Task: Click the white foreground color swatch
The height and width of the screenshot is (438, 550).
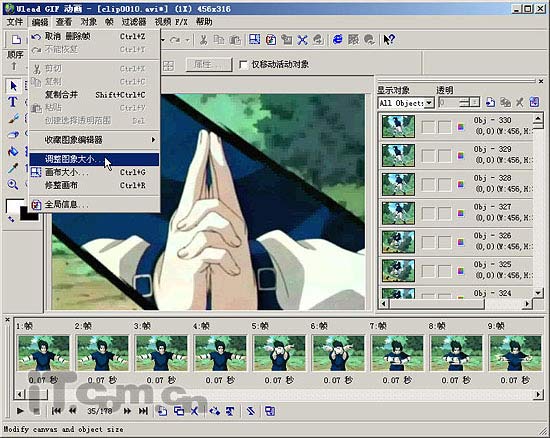Action: (13, 205)
